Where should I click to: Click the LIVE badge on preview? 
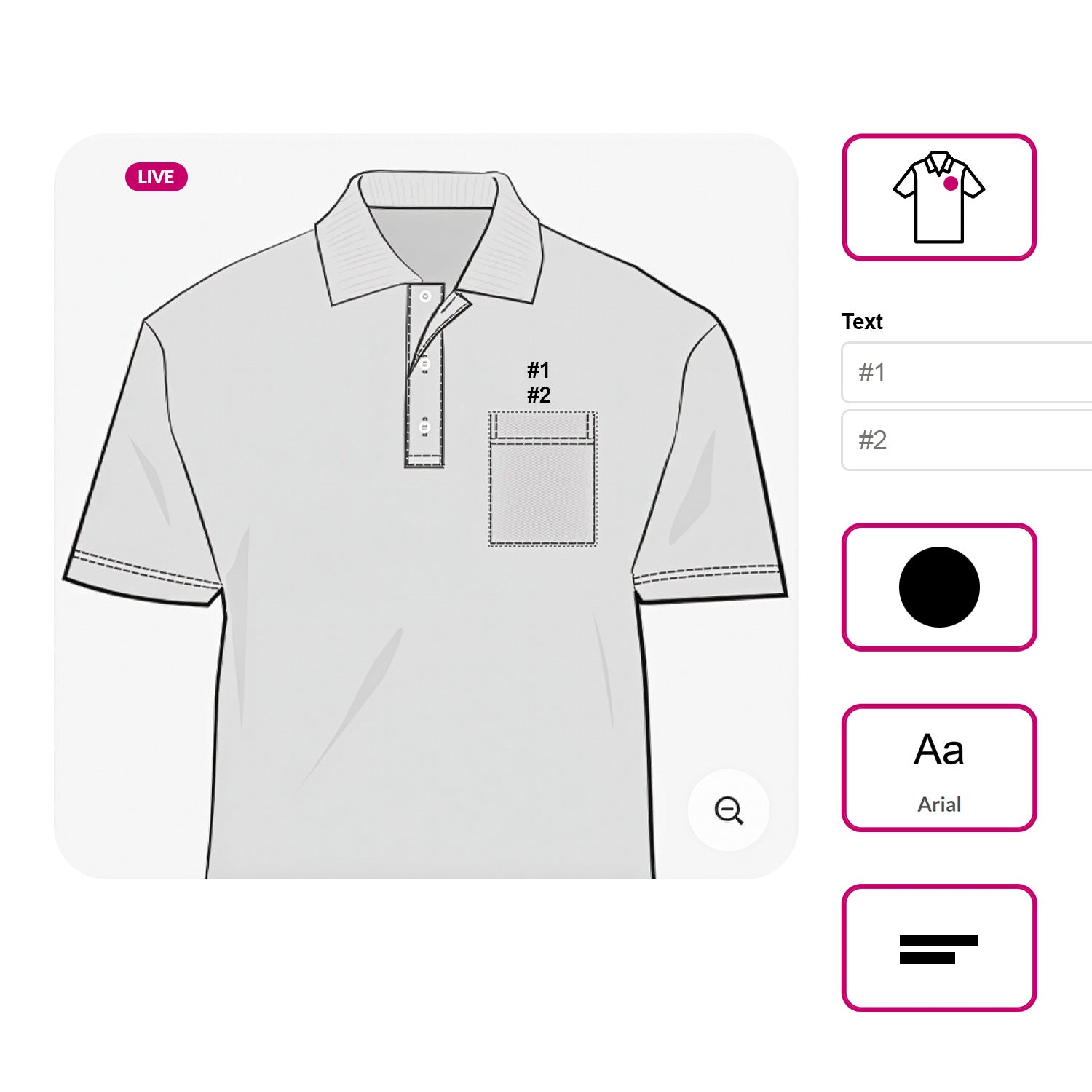156,177
